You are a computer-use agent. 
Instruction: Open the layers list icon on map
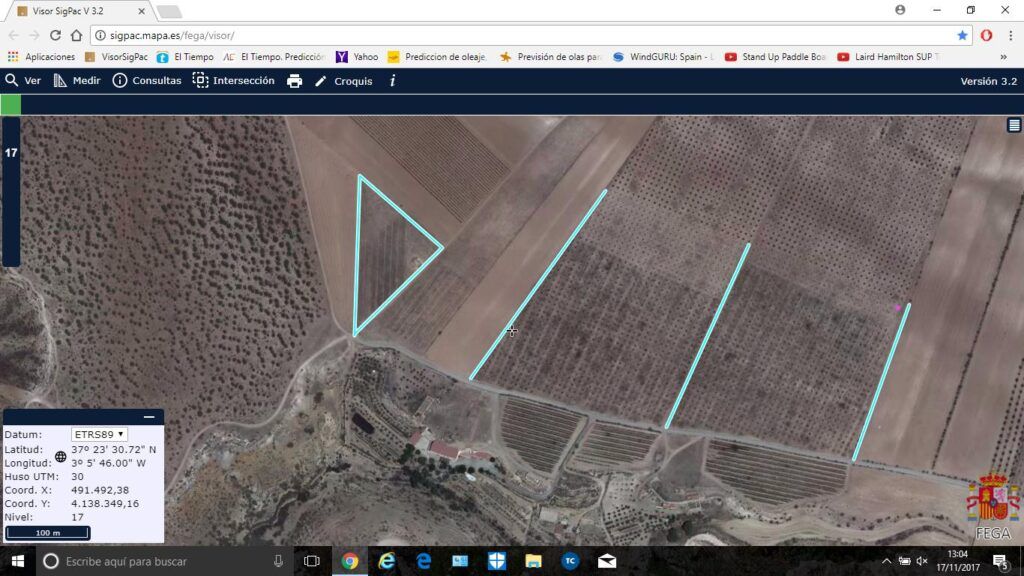coord(1014,125)
